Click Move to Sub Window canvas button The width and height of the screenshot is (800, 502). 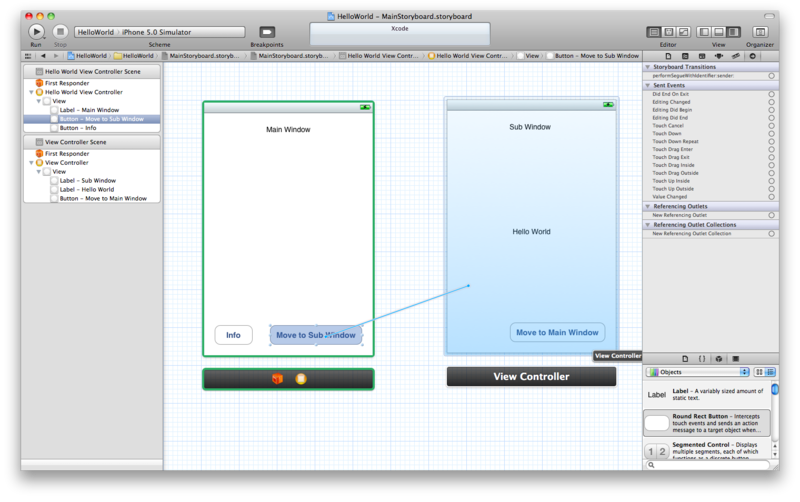click(x=316, y=335)
